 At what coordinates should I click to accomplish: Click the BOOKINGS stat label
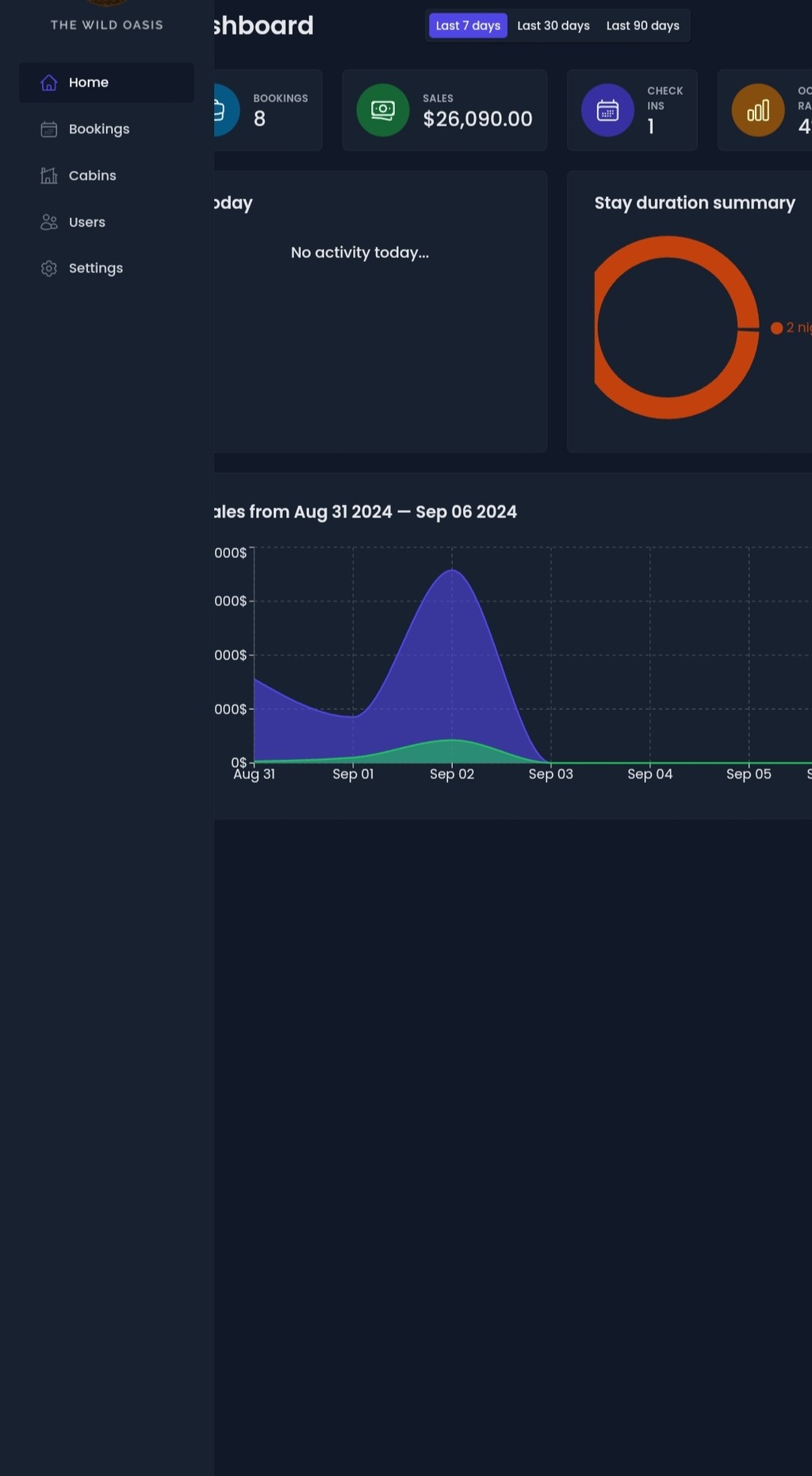(x=281, y=98)
